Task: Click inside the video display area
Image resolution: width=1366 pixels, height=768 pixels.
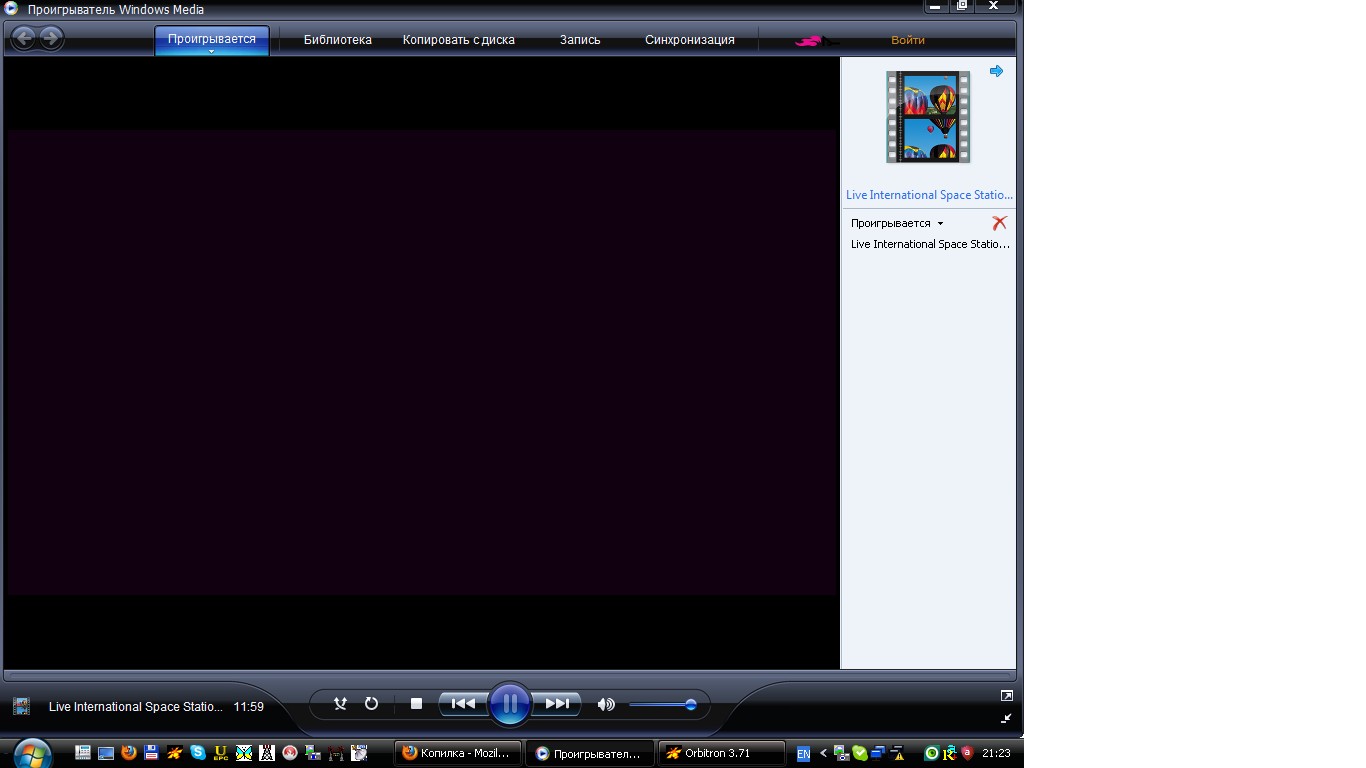Action: pos(421,362)
